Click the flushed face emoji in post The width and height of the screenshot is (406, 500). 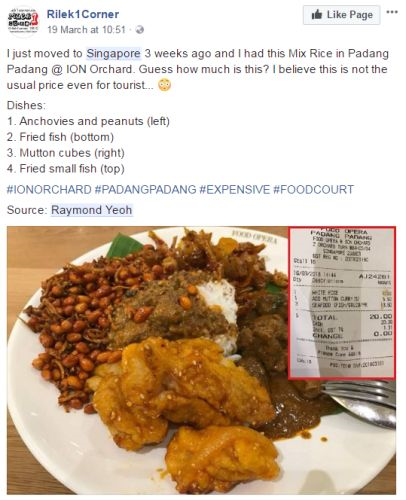click(x=165, y=85)
